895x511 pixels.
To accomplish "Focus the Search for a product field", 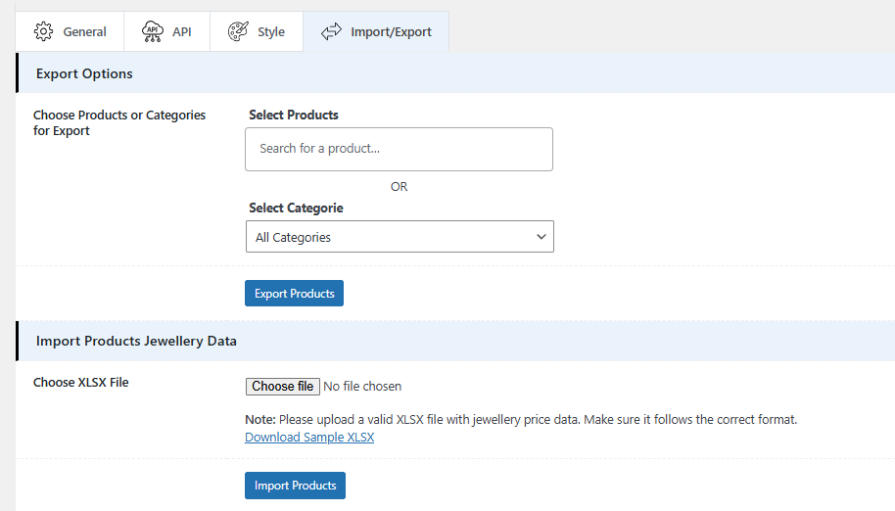I will pyautogui.click(x=399, y=149).
